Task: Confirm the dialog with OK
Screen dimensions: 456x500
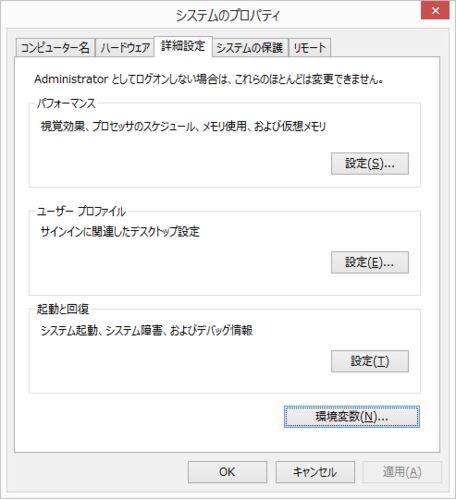Action: pos(227,472)
